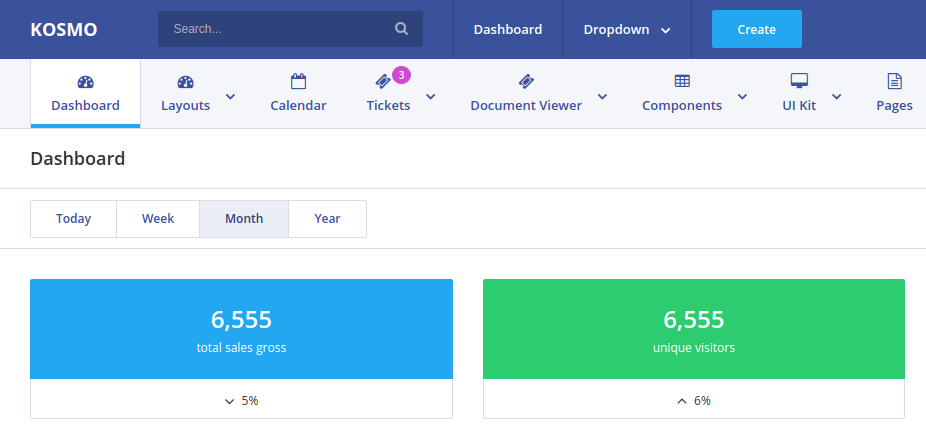Select the Today time range
The width and height of the screenshot is (926, 440).
[x=74, y=219]
